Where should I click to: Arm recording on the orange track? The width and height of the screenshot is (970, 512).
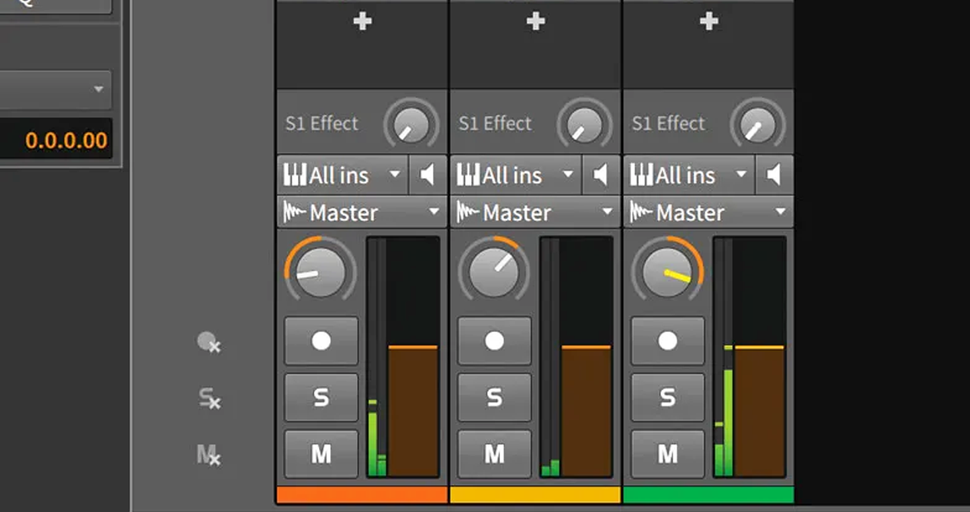pyautogui.click(x=321, y=341)
